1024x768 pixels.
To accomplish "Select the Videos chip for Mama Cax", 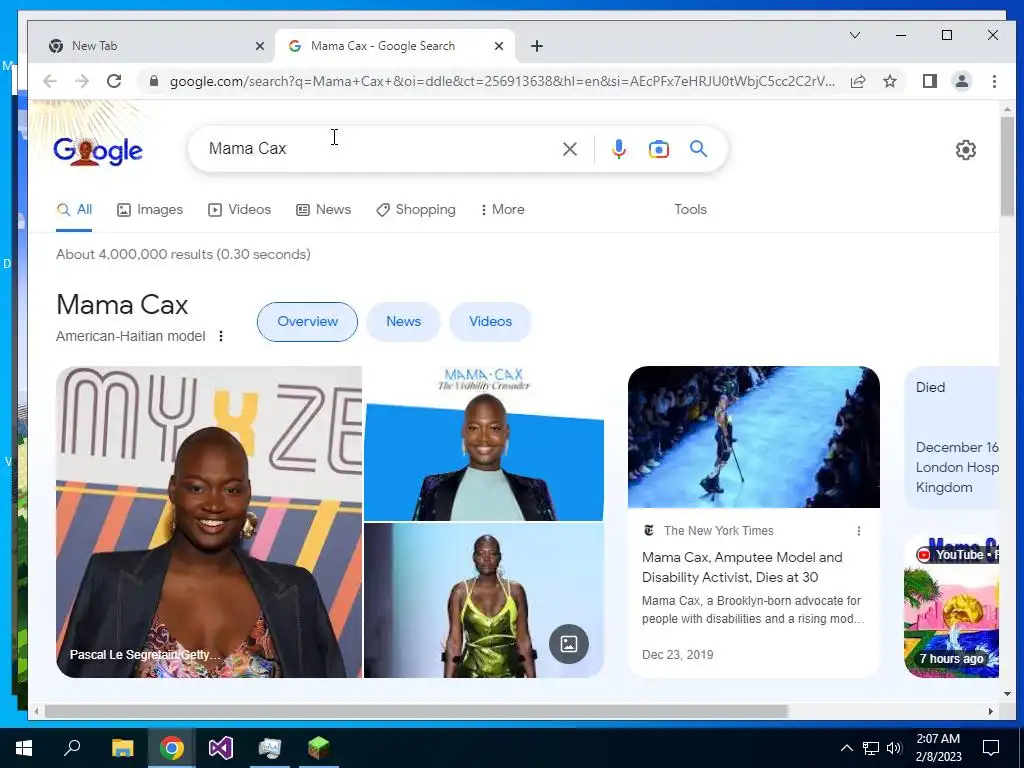I will (490, 321).
